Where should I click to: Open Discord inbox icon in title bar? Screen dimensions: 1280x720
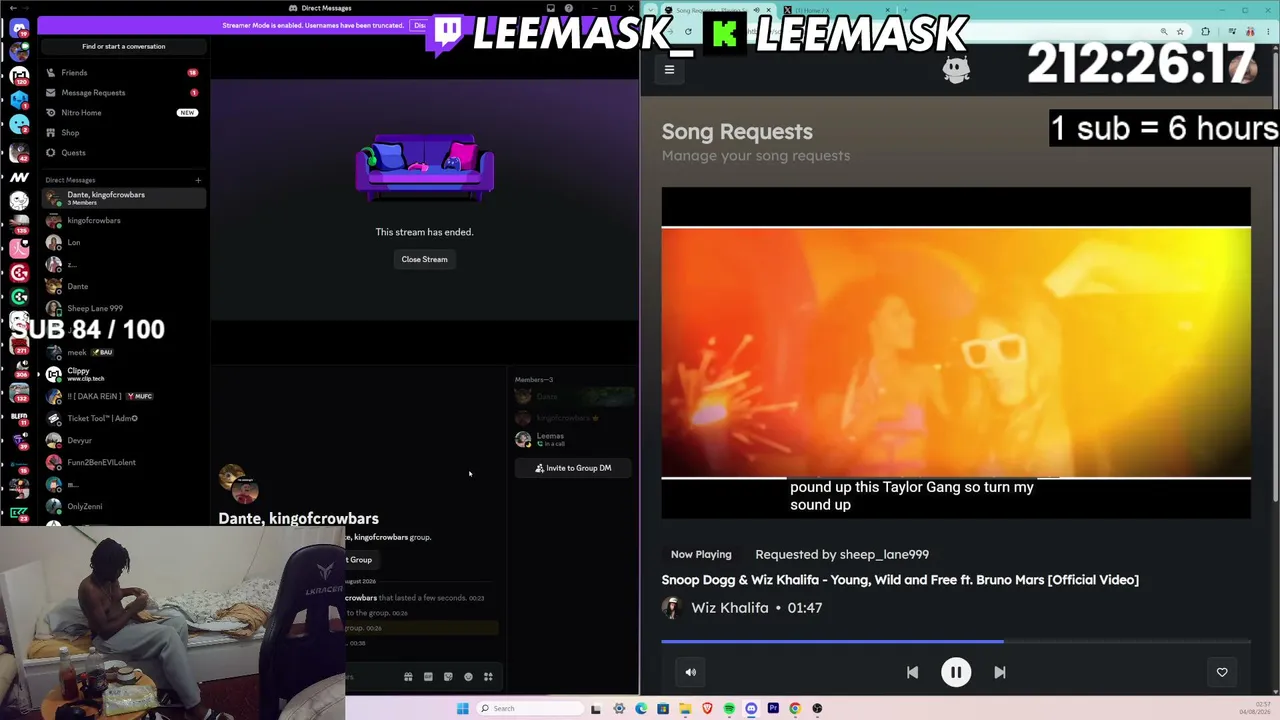(550, 8)
